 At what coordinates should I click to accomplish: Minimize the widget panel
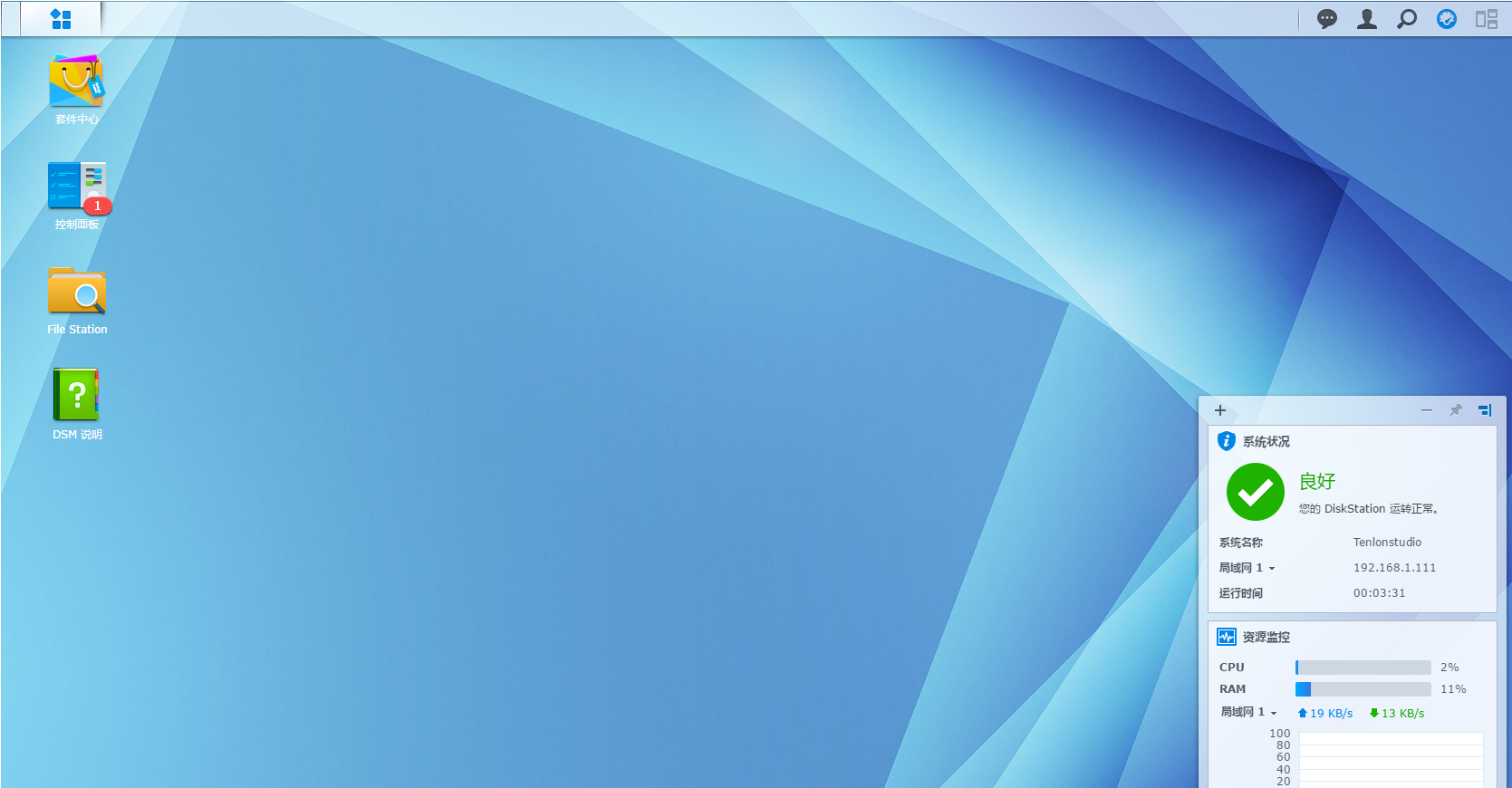1426,410
